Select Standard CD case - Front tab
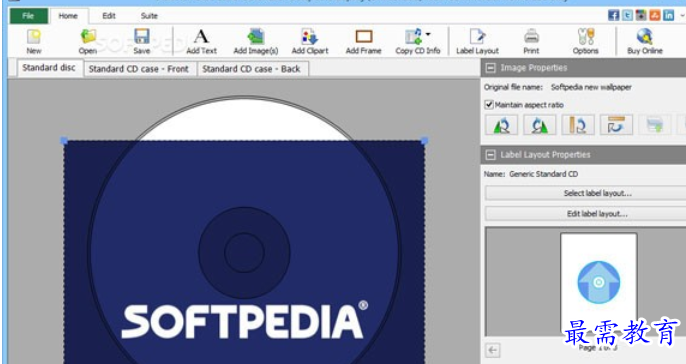The height and width of the screenshot is (364, 686). (139, 69)
